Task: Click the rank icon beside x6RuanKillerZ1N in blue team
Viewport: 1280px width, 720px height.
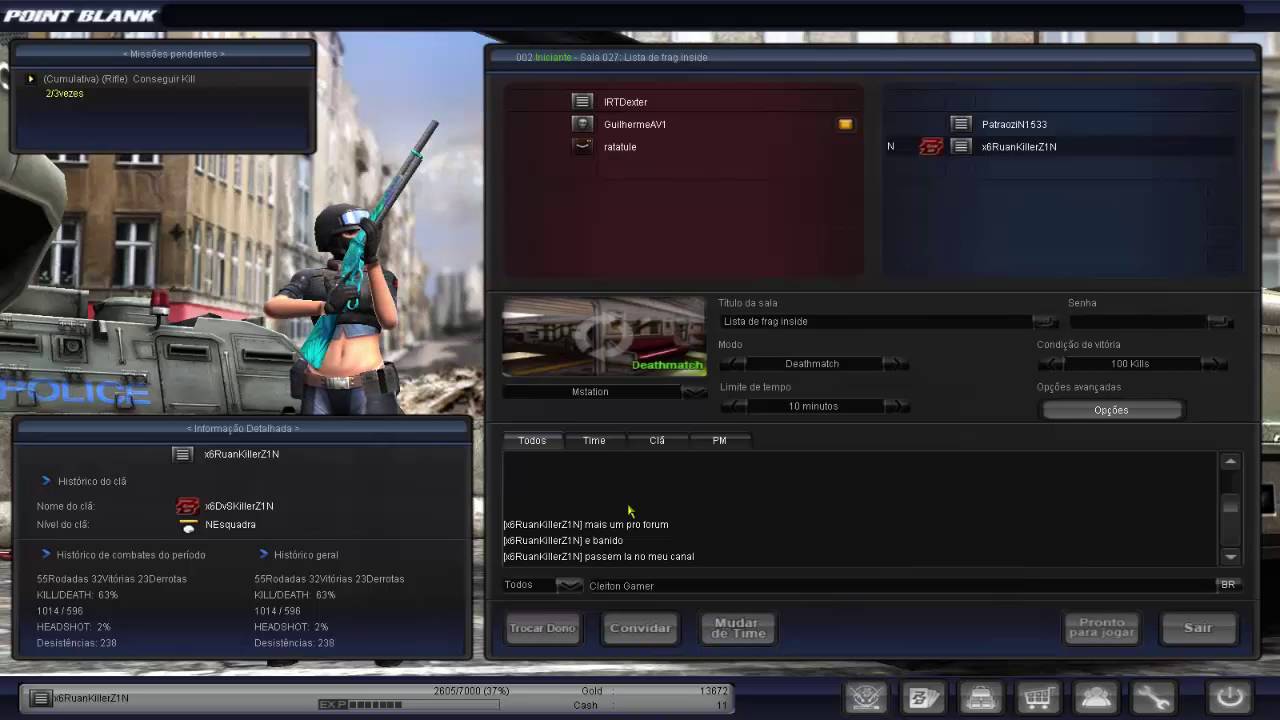Action: click(961, 146)
